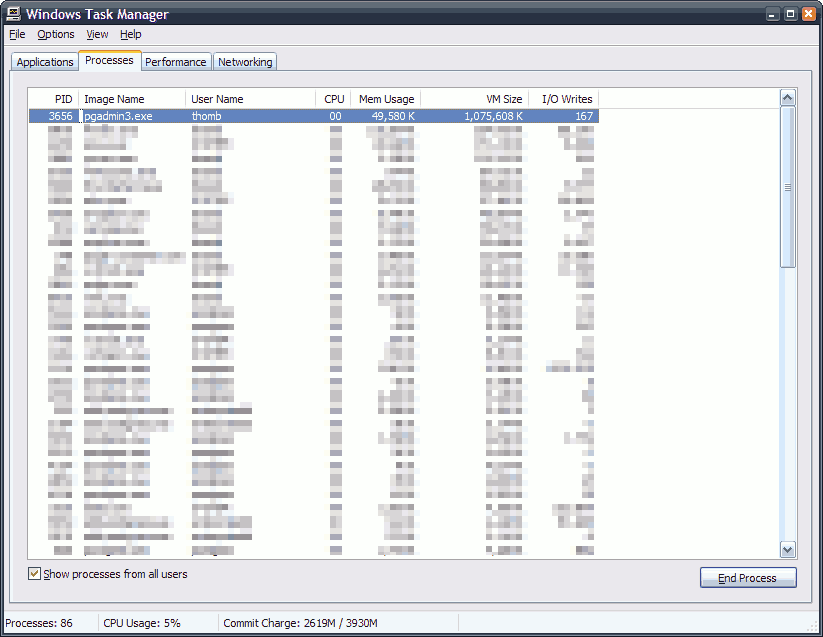
Task: Sort by I/O Writes column header
Action: 566,99
